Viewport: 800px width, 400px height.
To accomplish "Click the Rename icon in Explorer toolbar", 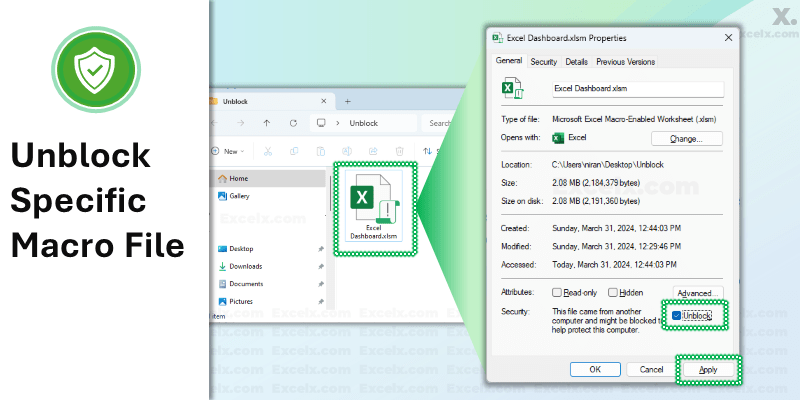I will click(x=347, y=151).
